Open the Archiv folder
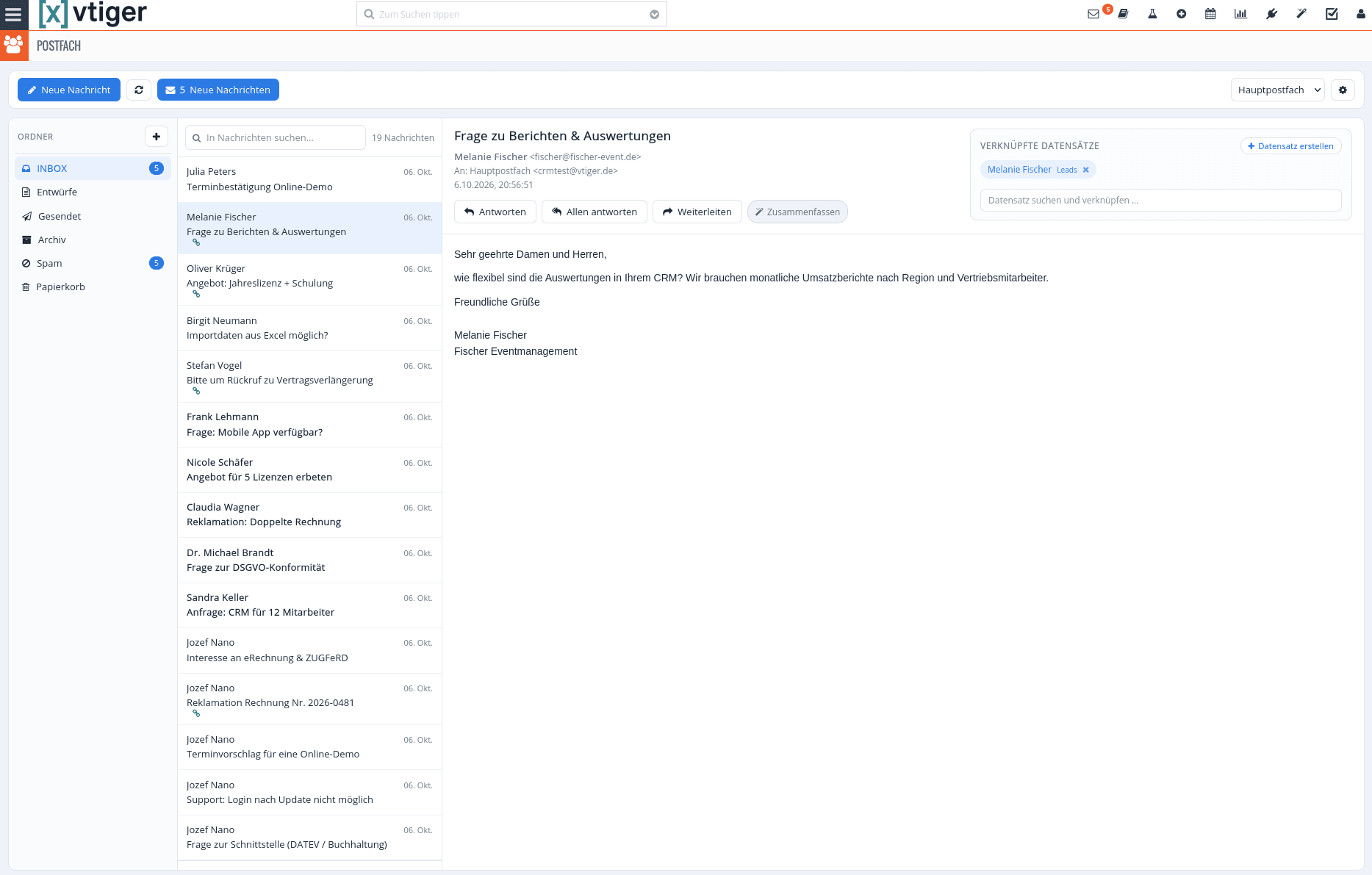This screenshot has height=875, width=1372. [93, 240]
